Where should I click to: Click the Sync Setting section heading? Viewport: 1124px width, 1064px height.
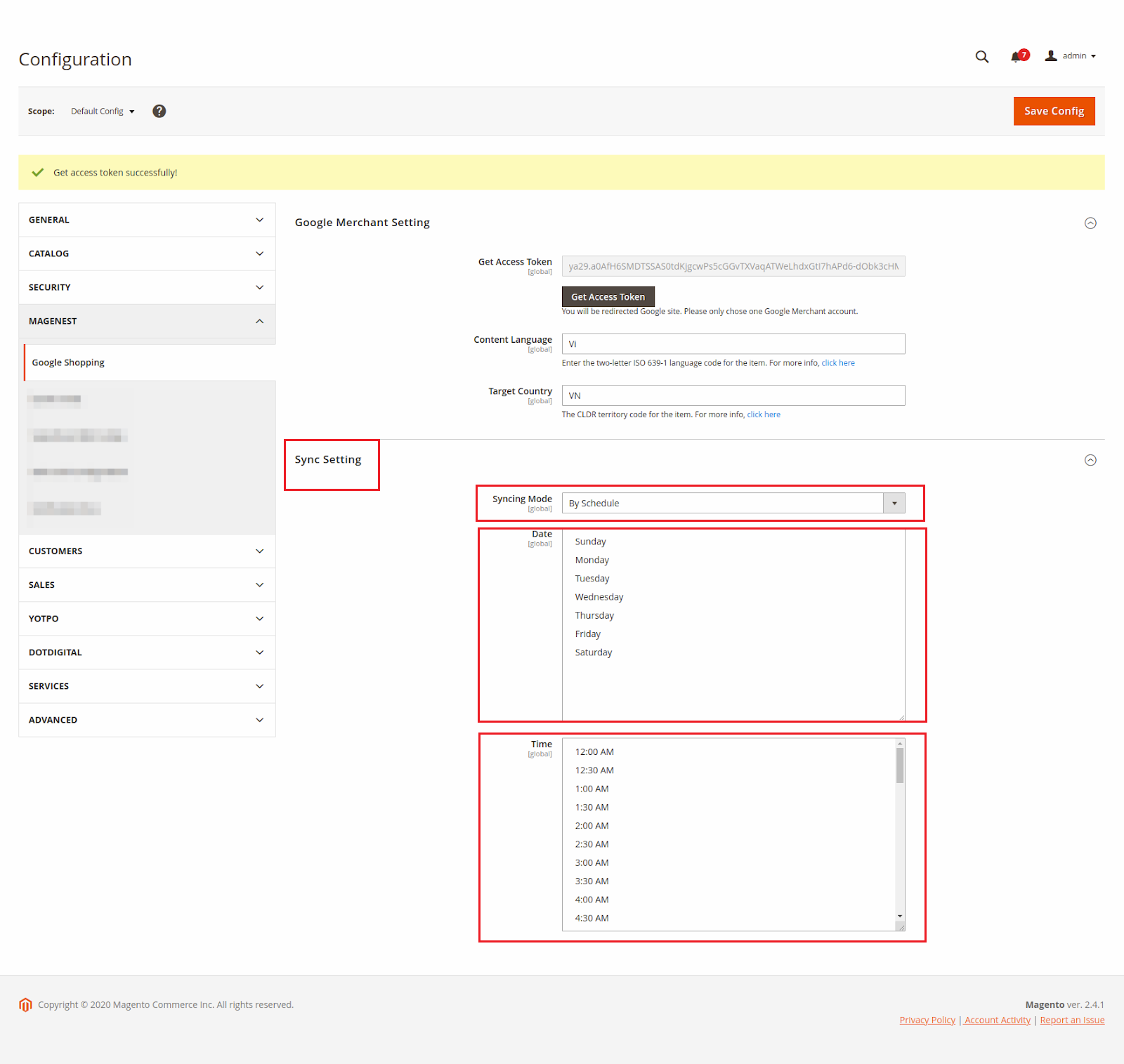point(328,459)
